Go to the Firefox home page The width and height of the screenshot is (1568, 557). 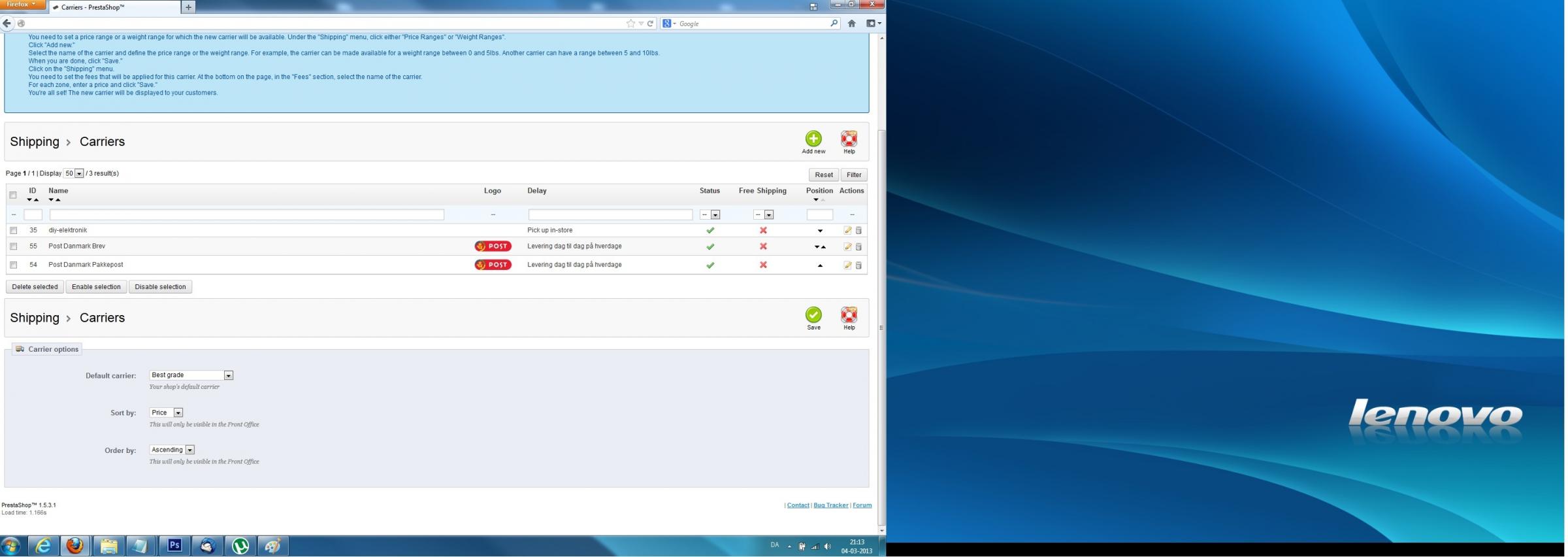(x=851, y=24)
